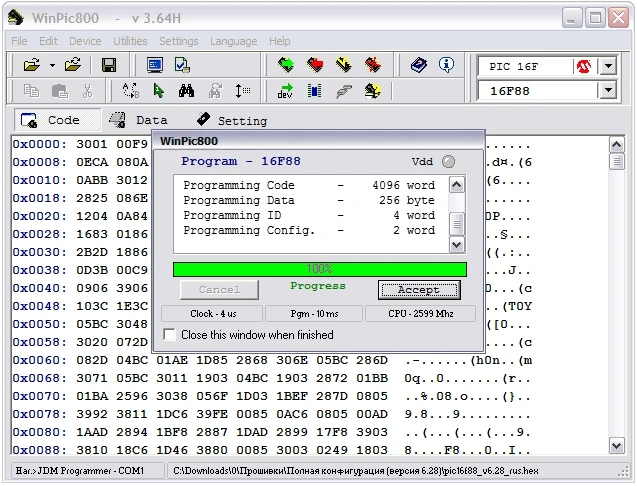The width and height of the screenshot is (637, 486).
Task: Click the binoculars Find icon
Action: (x=186, y=91)
